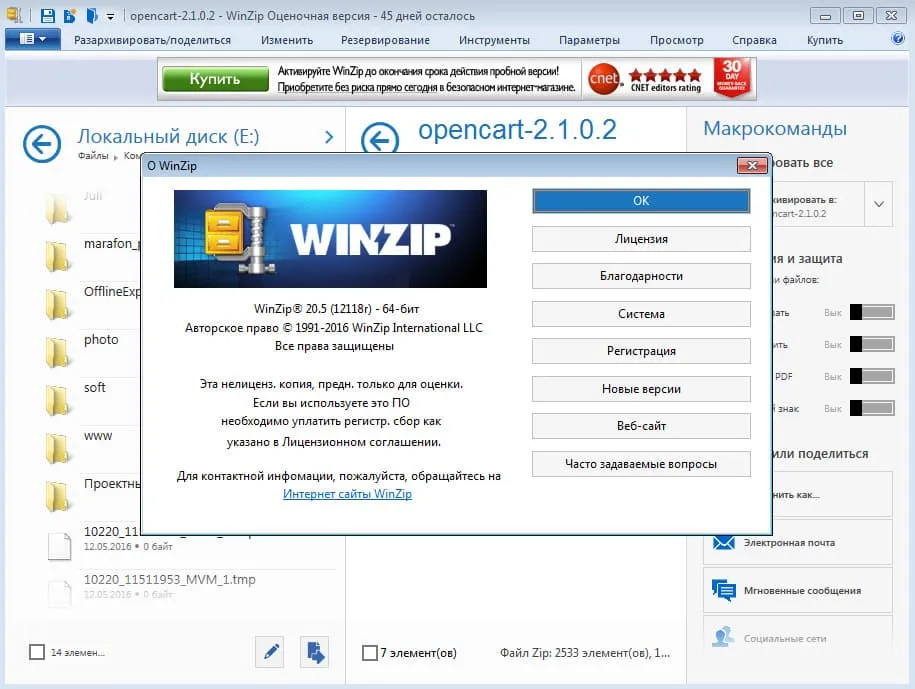Viewport: 915px width, 689px height.
Task: Open the Инструменты tab
Action: (494, 40)
